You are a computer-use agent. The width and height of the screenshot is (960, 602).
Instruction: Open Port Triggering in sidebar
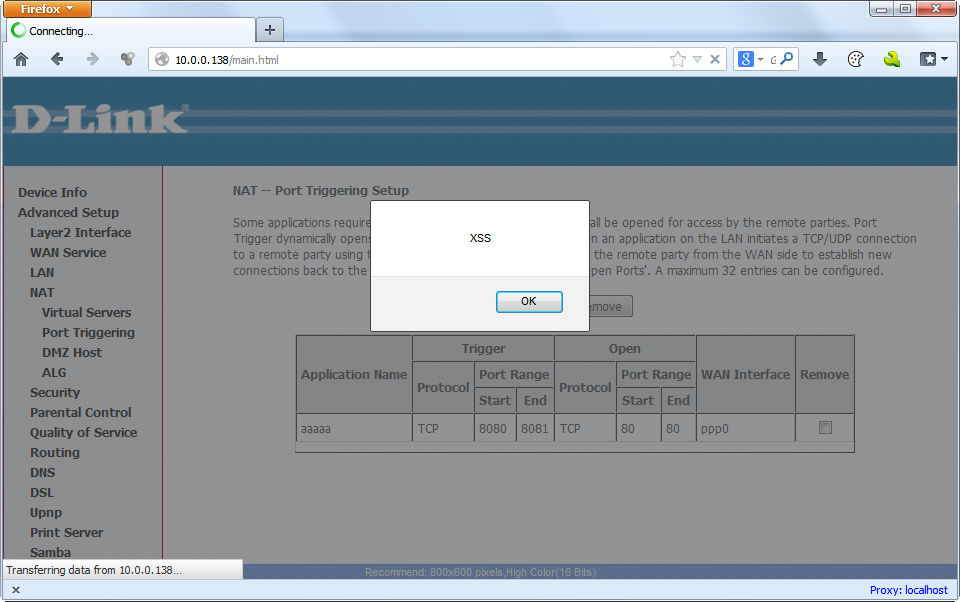[x=88, y=332]
